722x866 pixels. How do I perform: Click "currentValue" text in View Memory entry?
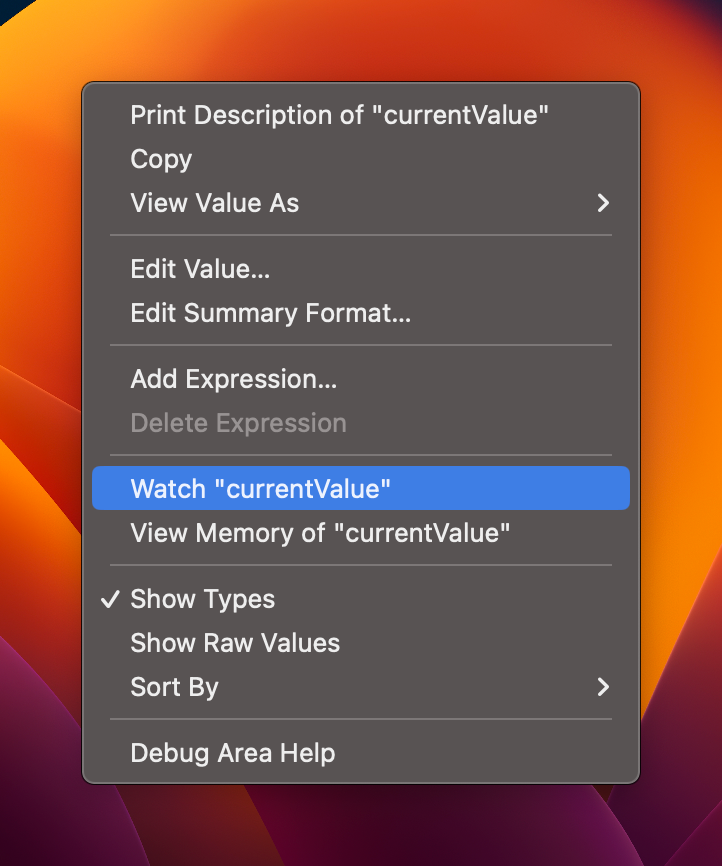coord(427,533)
